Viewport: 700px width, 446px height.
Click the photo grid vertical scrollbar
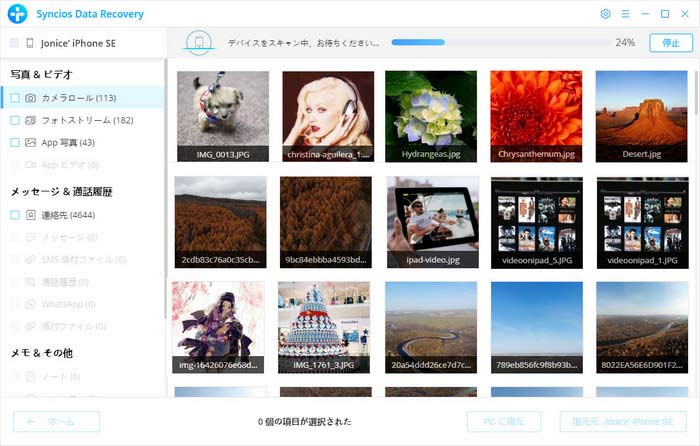(x=697, y=92)
